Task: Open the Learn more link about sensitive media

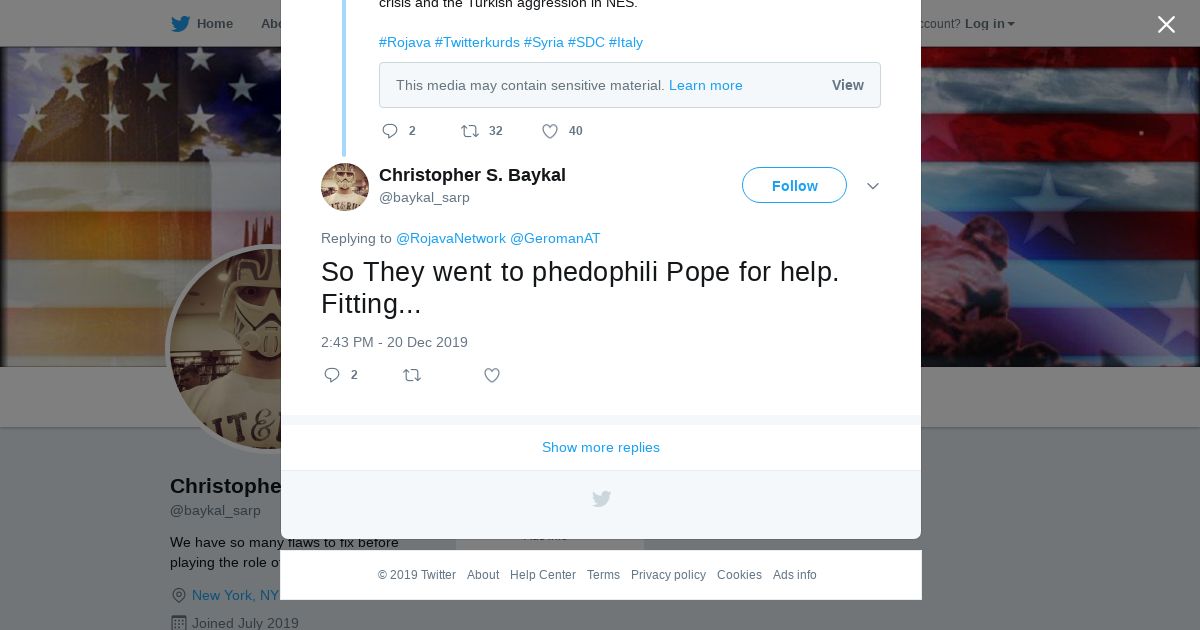Action: click(x=705, y=85)
